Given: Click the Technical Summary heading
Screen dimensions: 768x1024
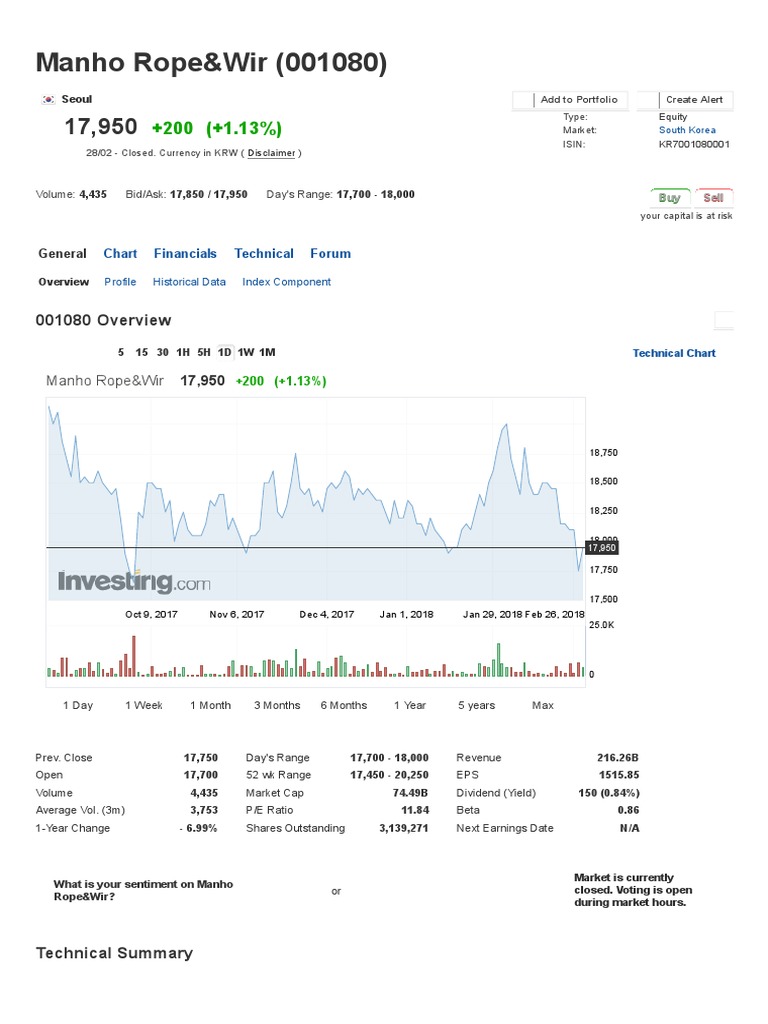Looking at the screenshot, I should (x=114, y=953).
